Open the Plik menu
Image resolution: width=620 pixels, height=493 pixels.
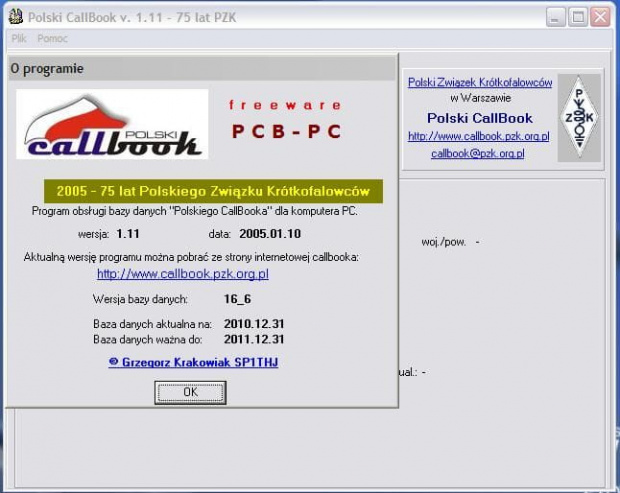tap(19, 38)
